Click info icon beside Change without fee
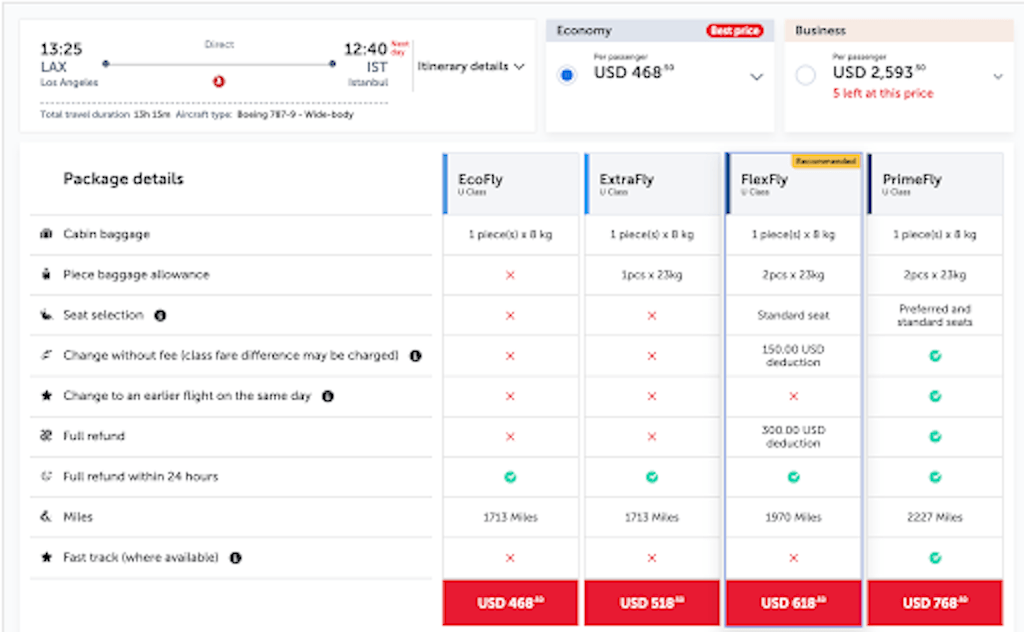 [x=415, y=355]
